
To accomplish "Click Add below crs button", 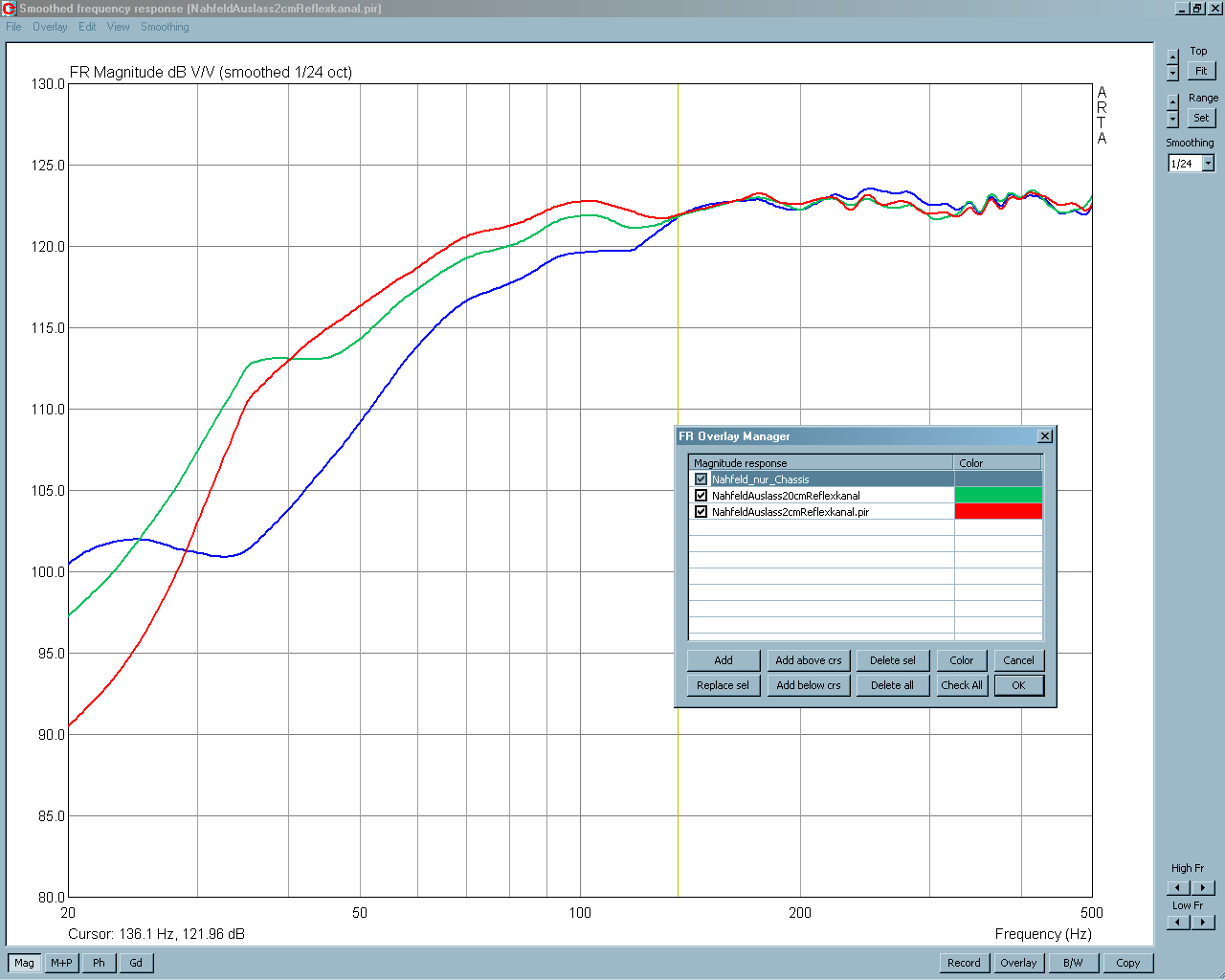I will click(x=809, y=685).
